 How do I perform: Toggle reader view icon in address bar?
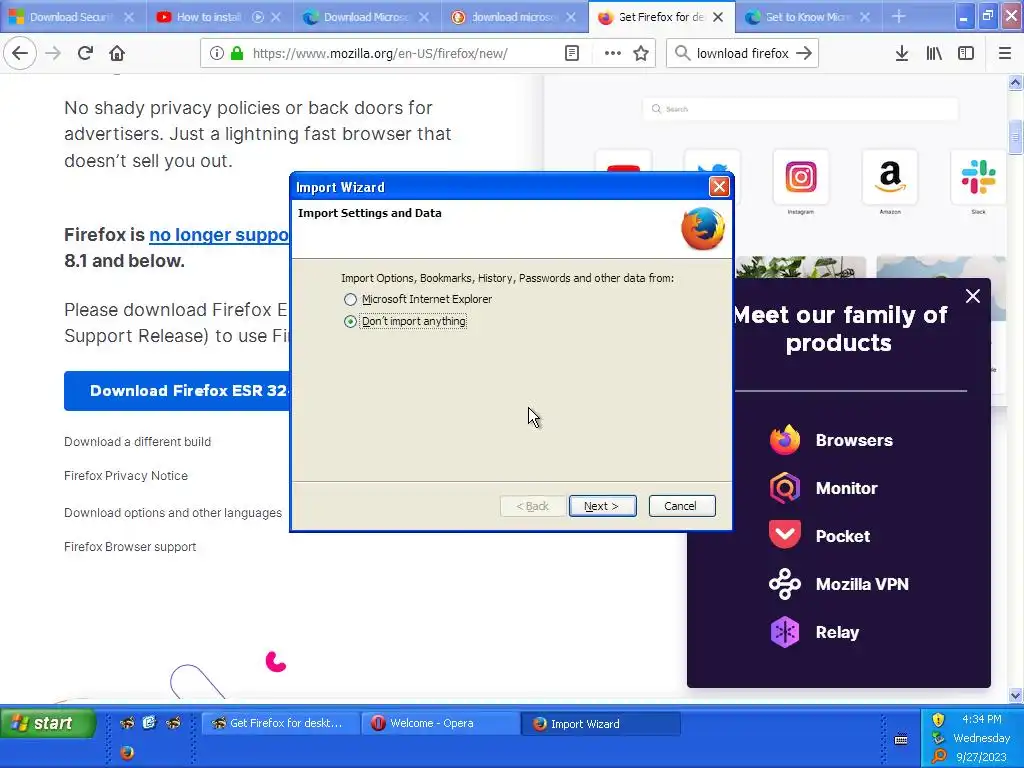(572, 53)
